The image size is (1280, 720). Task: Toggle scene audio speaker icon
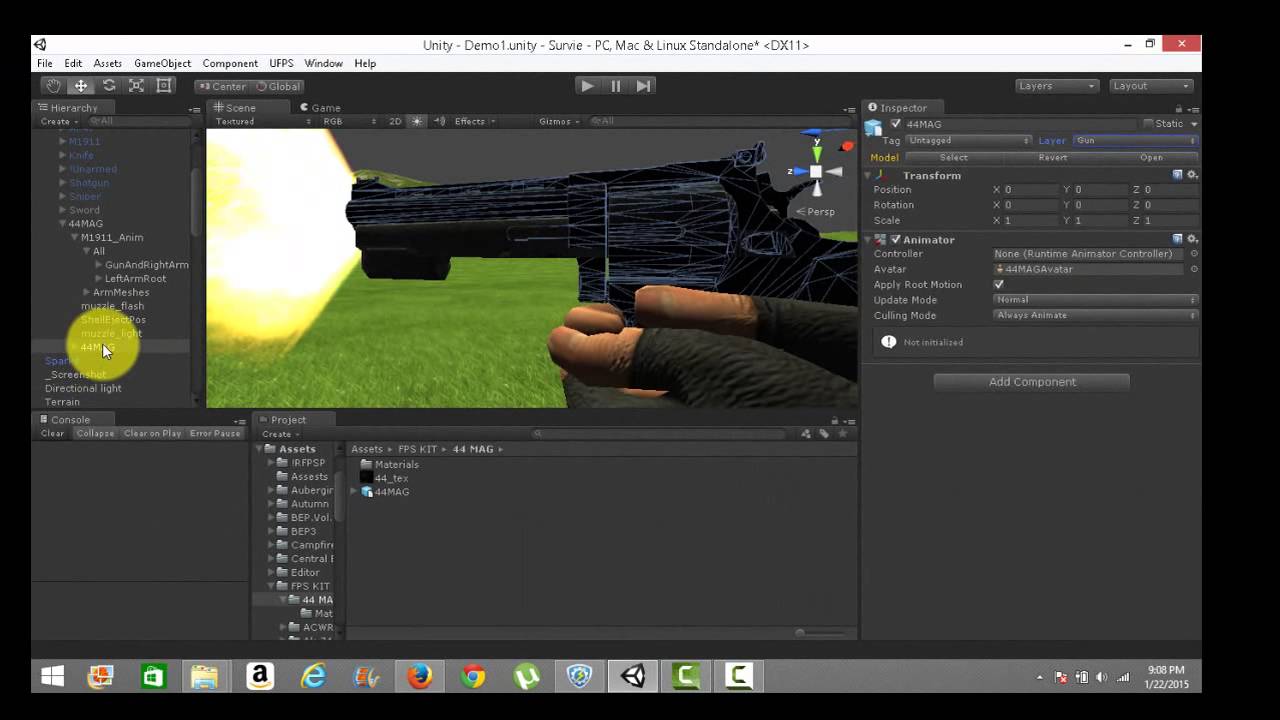[440, 121]
